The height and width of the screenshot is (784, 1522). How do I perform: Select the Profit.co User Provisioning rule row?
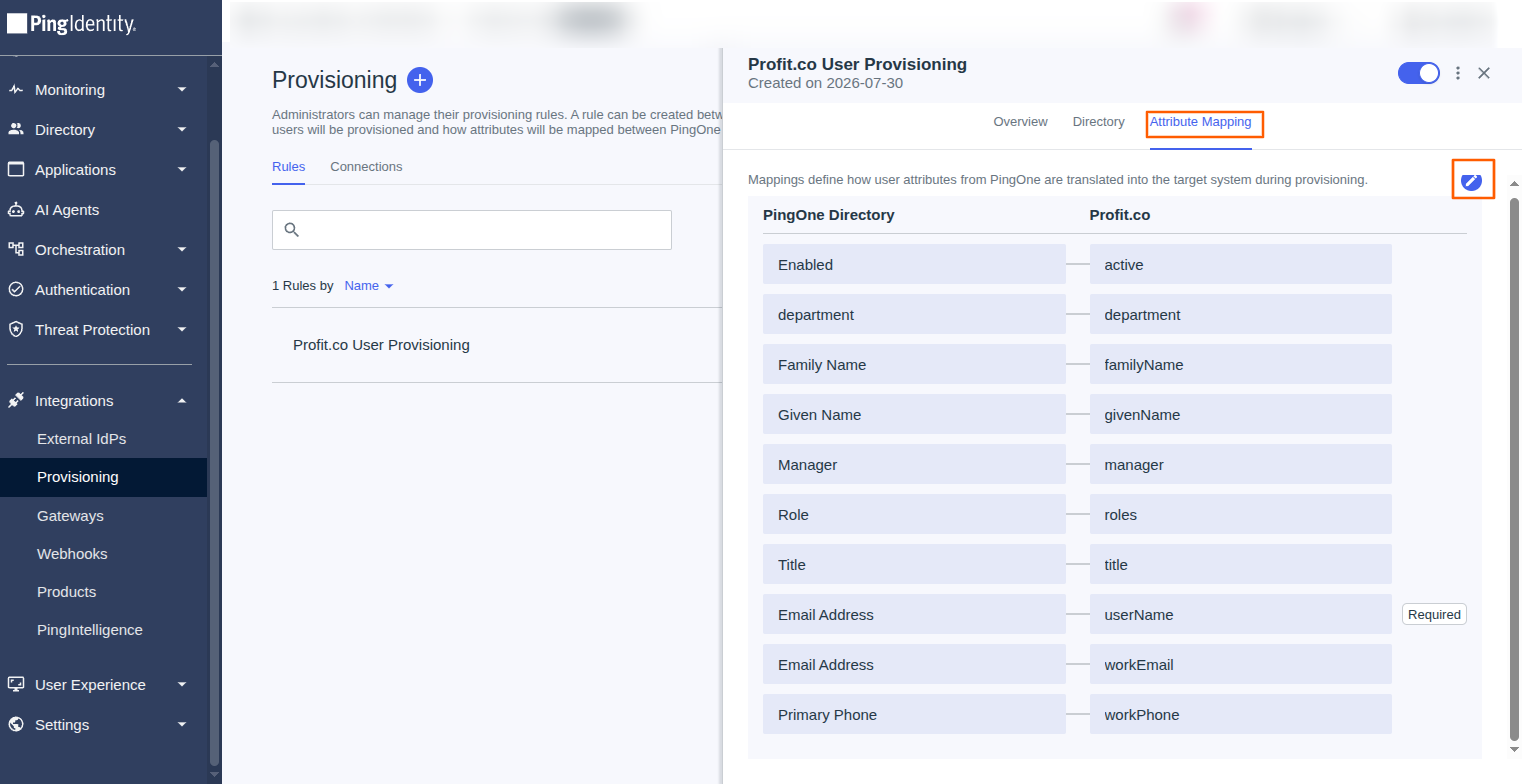pyautogui.click(x=496, y=345)
